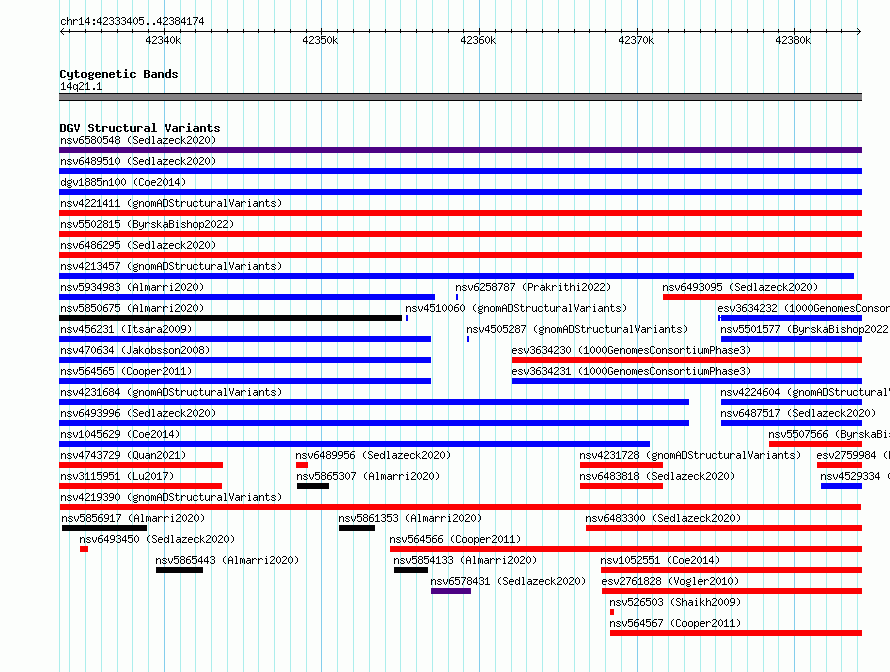Click the 42360k ruler position
Image resolution: width=890 pixels, height=672 pixels.
tap(478, 40)
